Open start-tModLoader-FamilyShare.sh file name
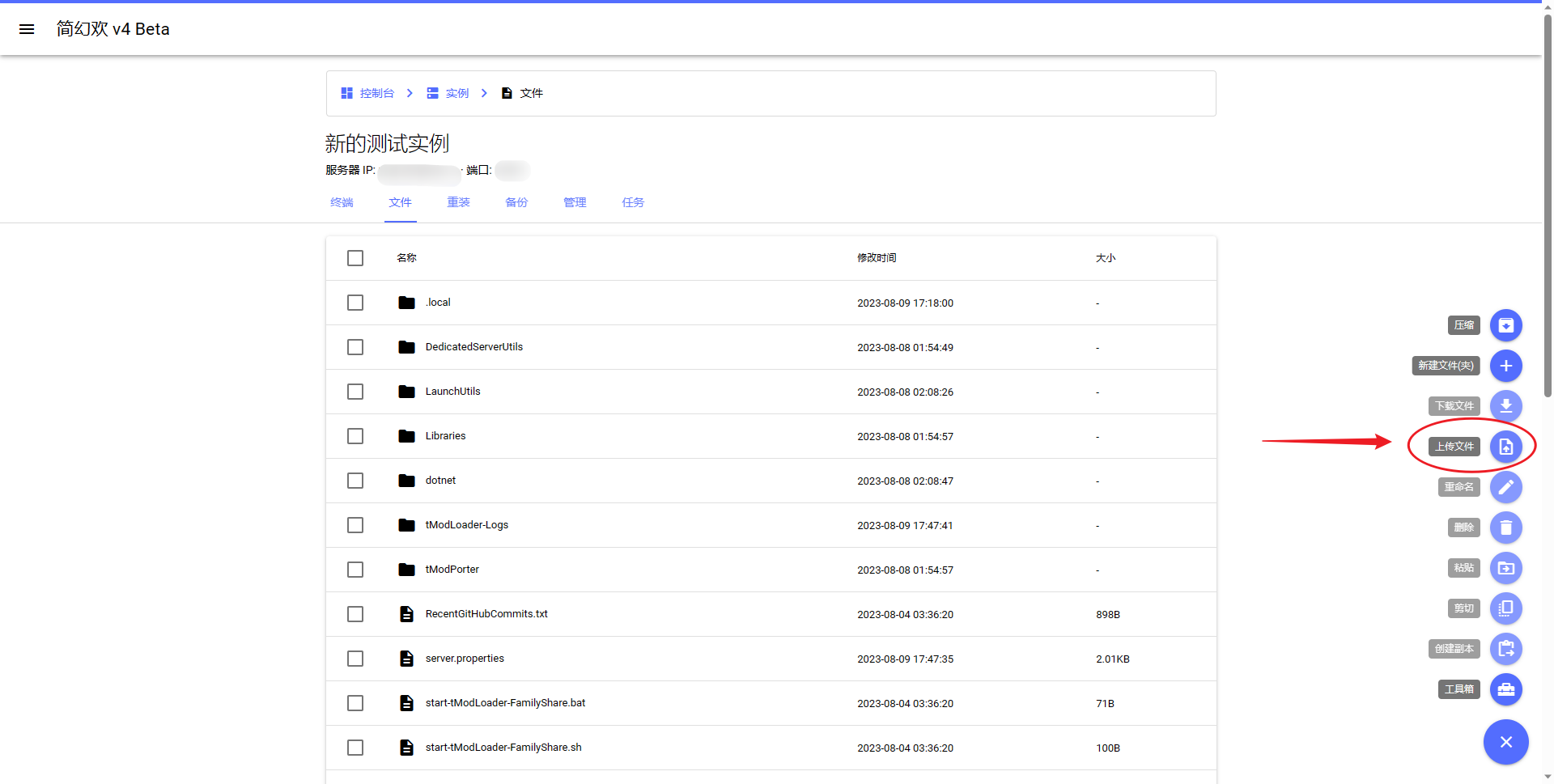The height and width of the screenshot is (784, 1554). [x=503, y=748]
